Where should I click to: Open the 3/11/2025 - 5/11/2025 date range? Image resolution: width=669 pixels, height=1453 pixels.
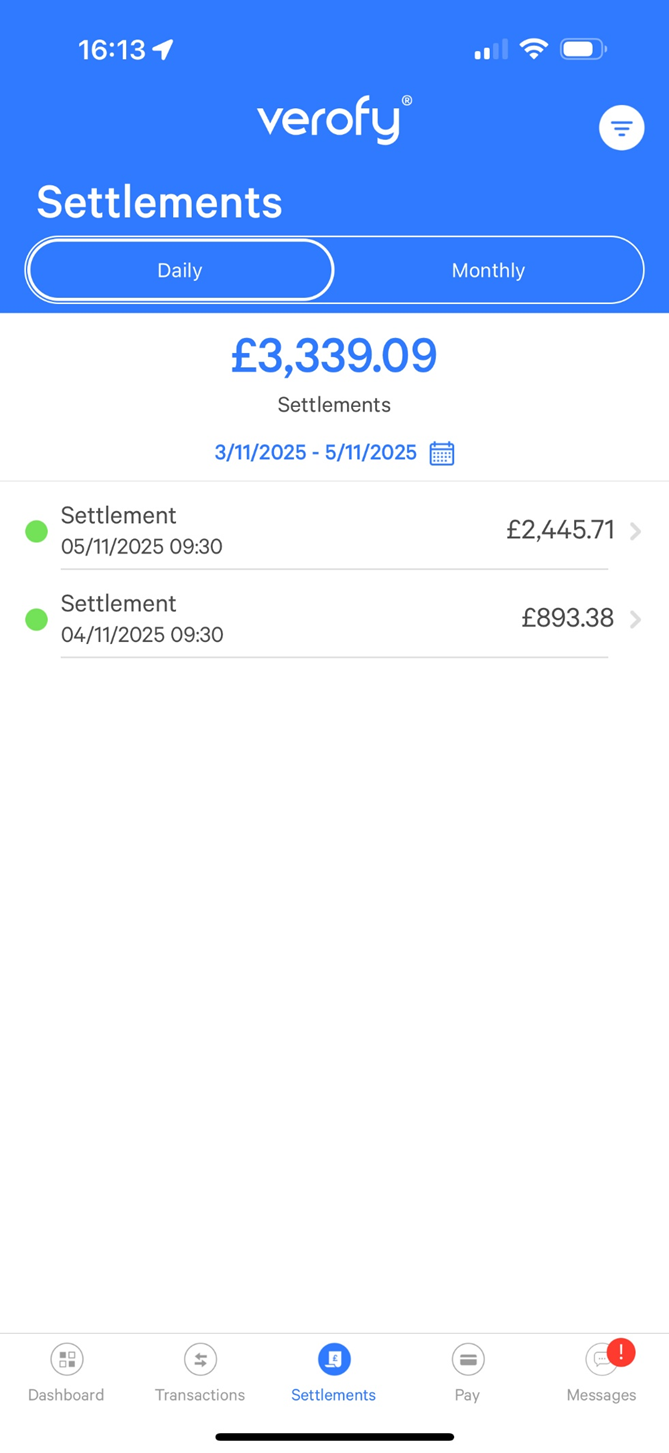tap(315, 453)
